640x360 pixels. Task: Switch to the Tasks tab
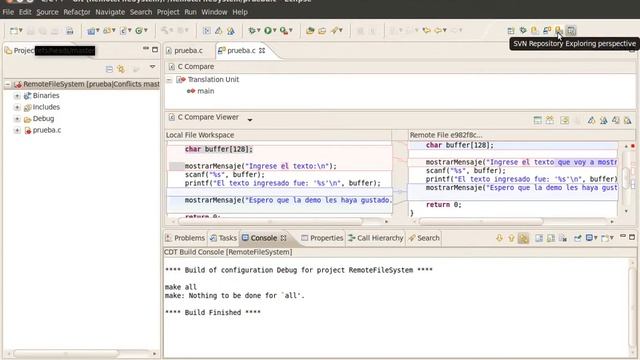[223, 238]
